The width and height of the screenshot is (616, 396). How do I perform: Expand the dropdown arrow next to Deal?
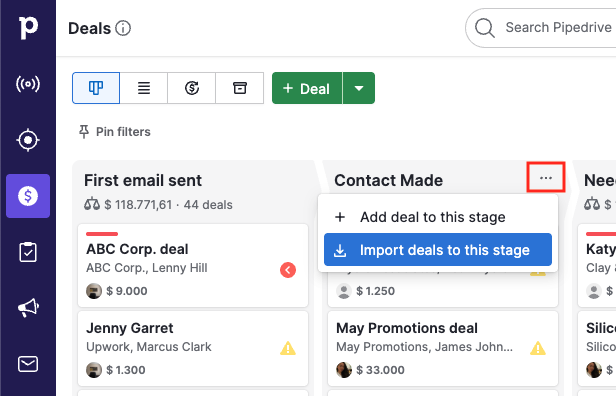point(359,88)
